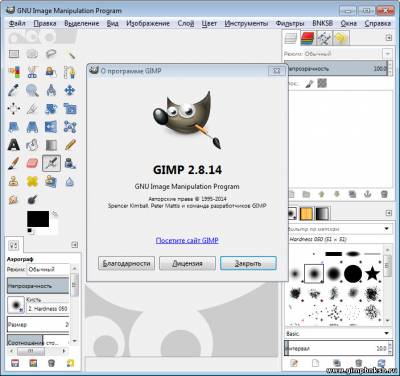This screenshot has height=376, width=400.
Task: Select the Move tool
Action: point(70,90)
